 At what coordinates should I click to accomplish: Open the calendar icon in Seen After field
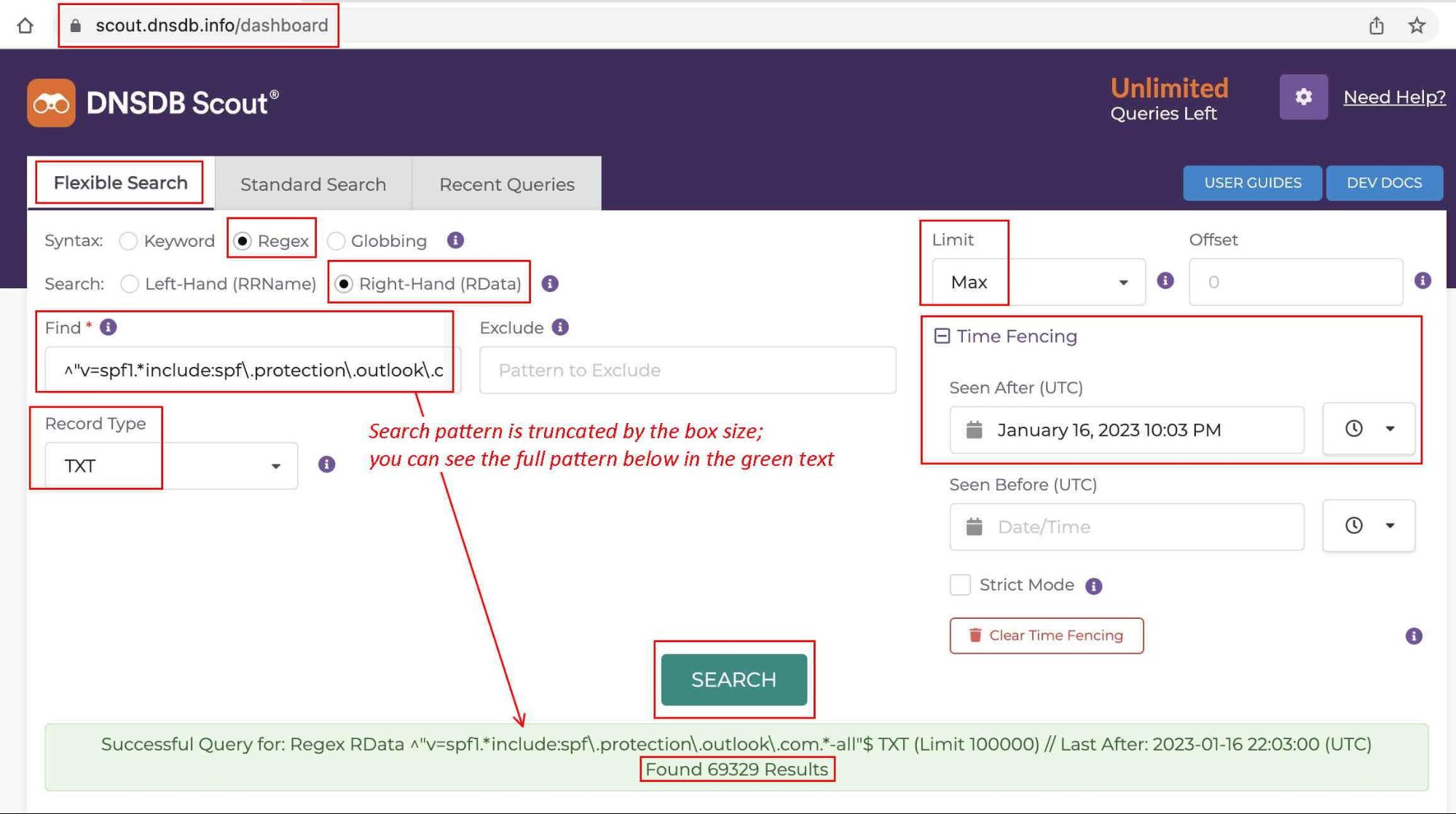(x=975, y=430)
